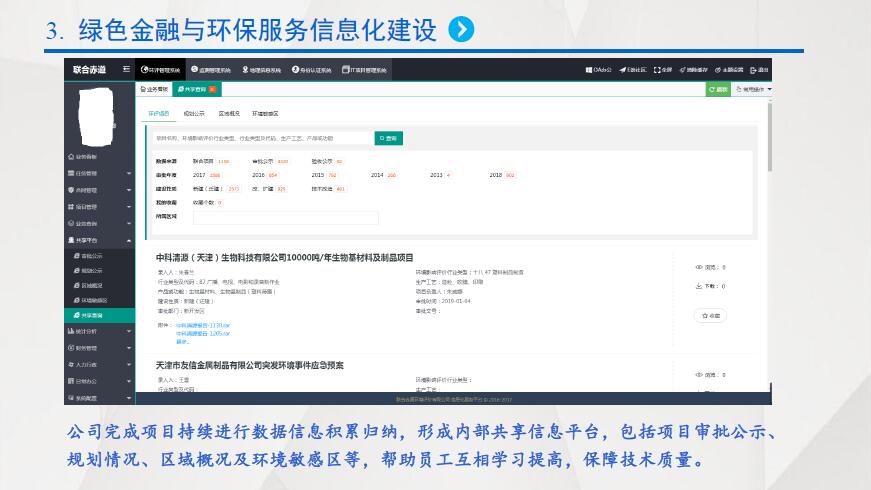The height and width of the screenshot is (490, 871).
Task: Close the 共享查询 tab with its X
Action: click(x=212, y=89)
